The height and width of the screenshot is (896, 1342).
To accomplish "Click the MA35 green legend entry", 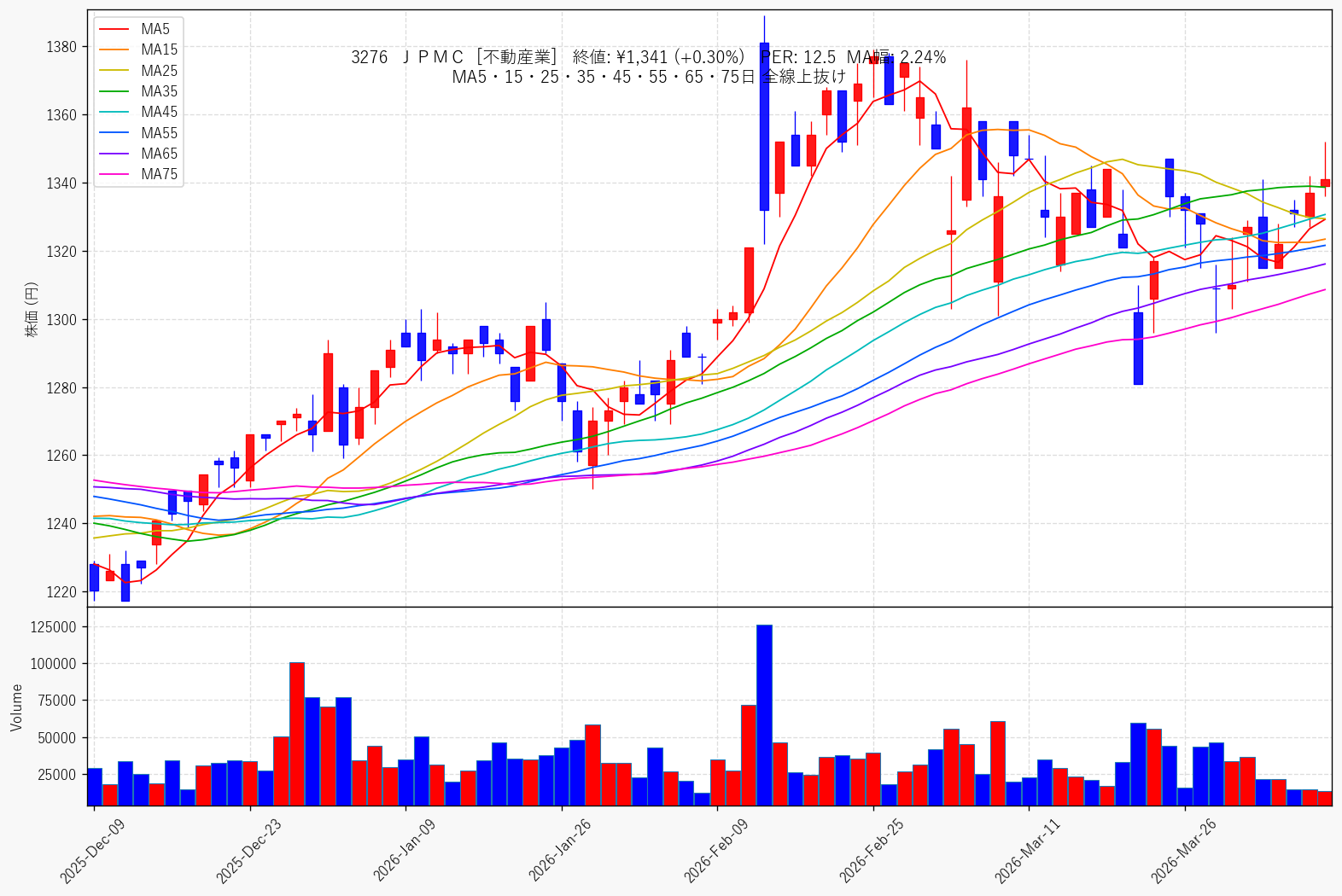I will [x=138, y=91].
